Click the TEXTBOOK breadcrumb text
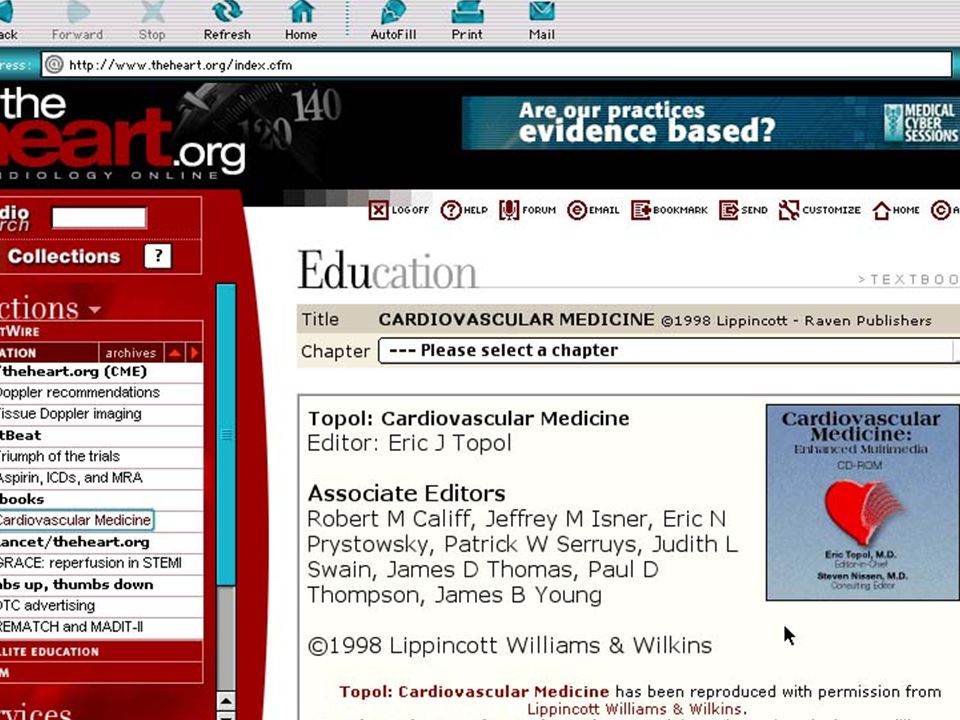This screenshot has height=720, width=960. (909, 280)
